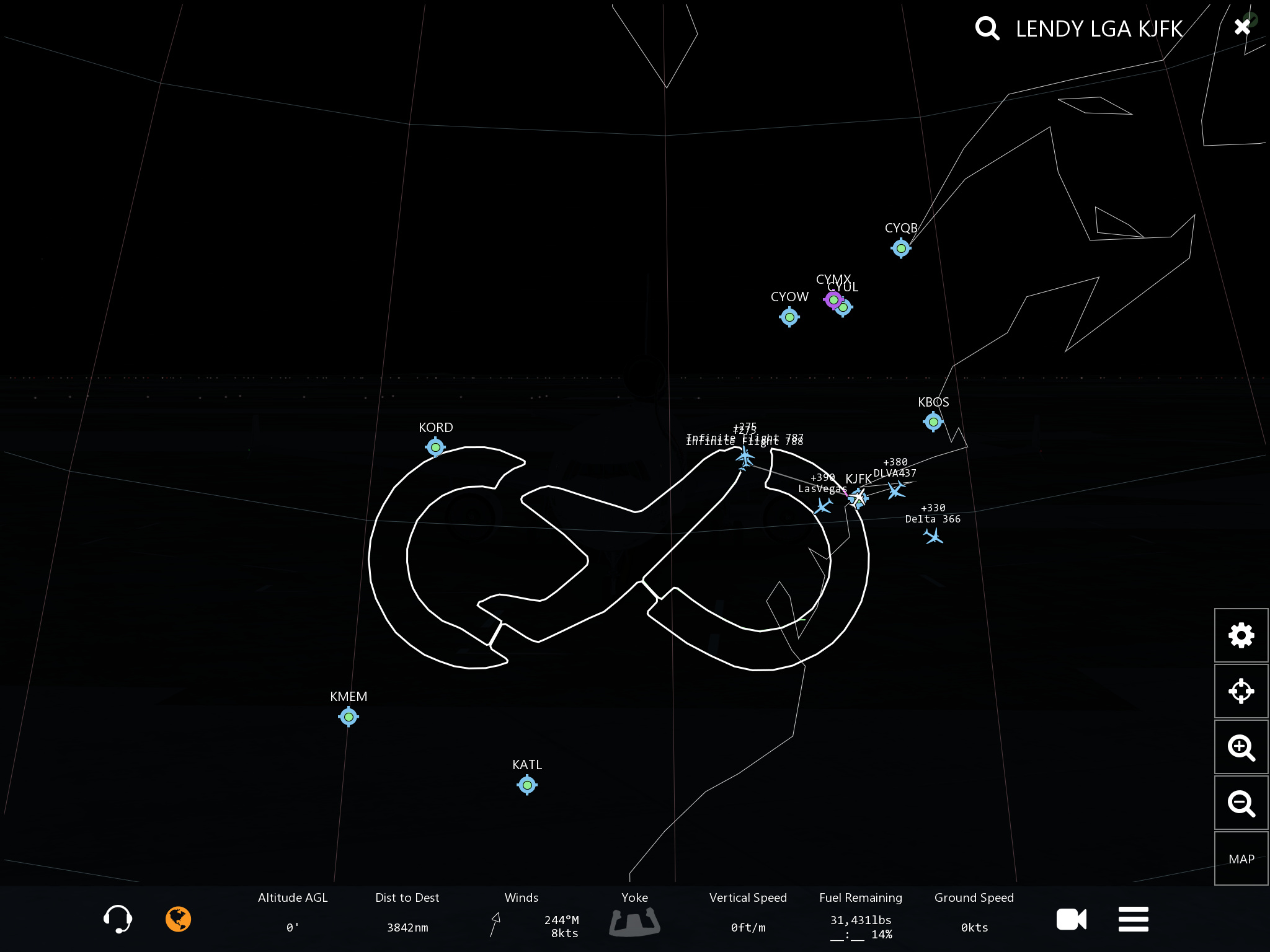This screenshot has height=952, width=1270.
Task: Click the search magnifier icon
Action: (x=987, y=29)
